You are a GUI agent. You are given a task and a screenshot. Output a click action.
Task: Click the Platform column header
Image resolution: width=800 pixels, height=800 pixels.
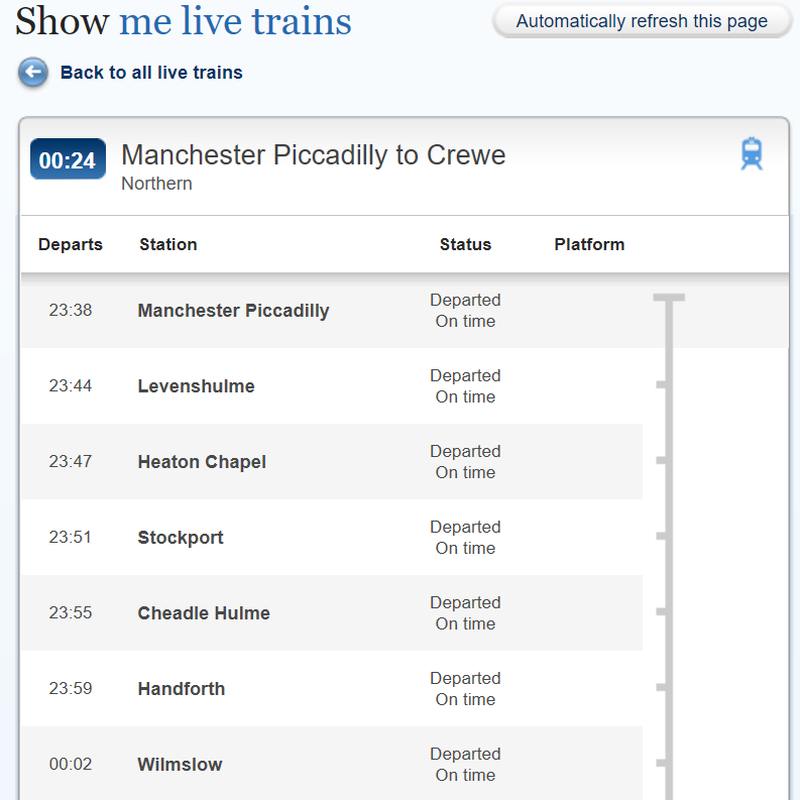tap(589, 244)
